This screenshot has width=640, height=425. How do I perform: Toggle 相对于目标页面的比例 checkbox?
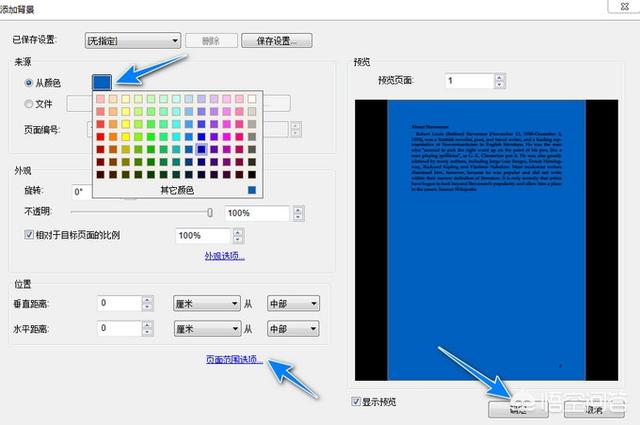(29, 235)
